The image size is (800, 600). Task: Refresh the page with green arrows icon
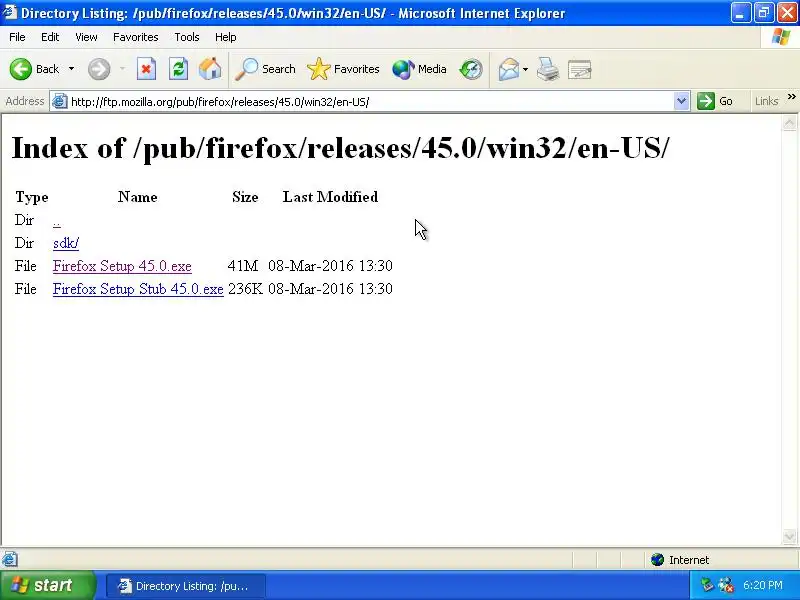coord(178,69)
